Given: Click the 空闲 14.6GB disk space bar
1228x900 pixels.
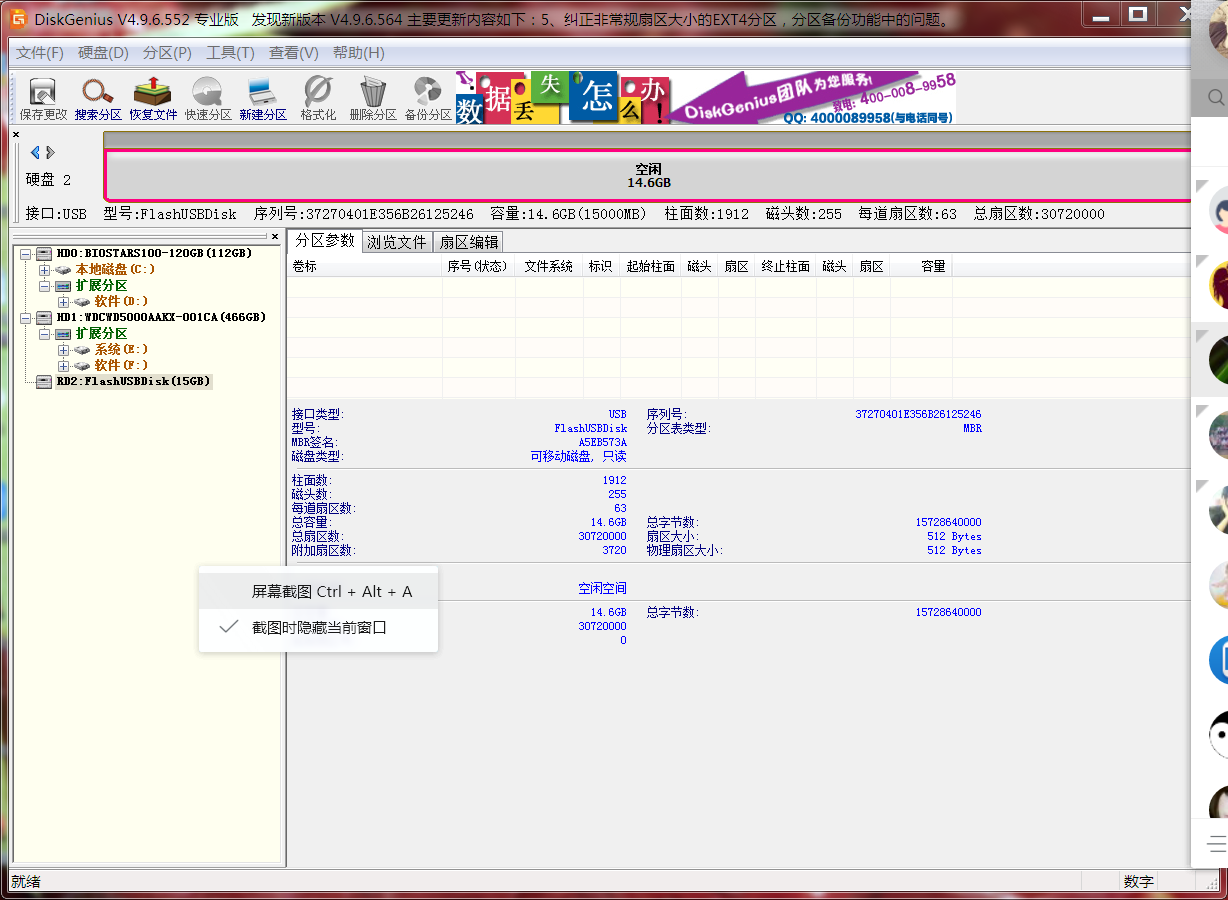Looking at the screenshot, I should click(648, 176).
